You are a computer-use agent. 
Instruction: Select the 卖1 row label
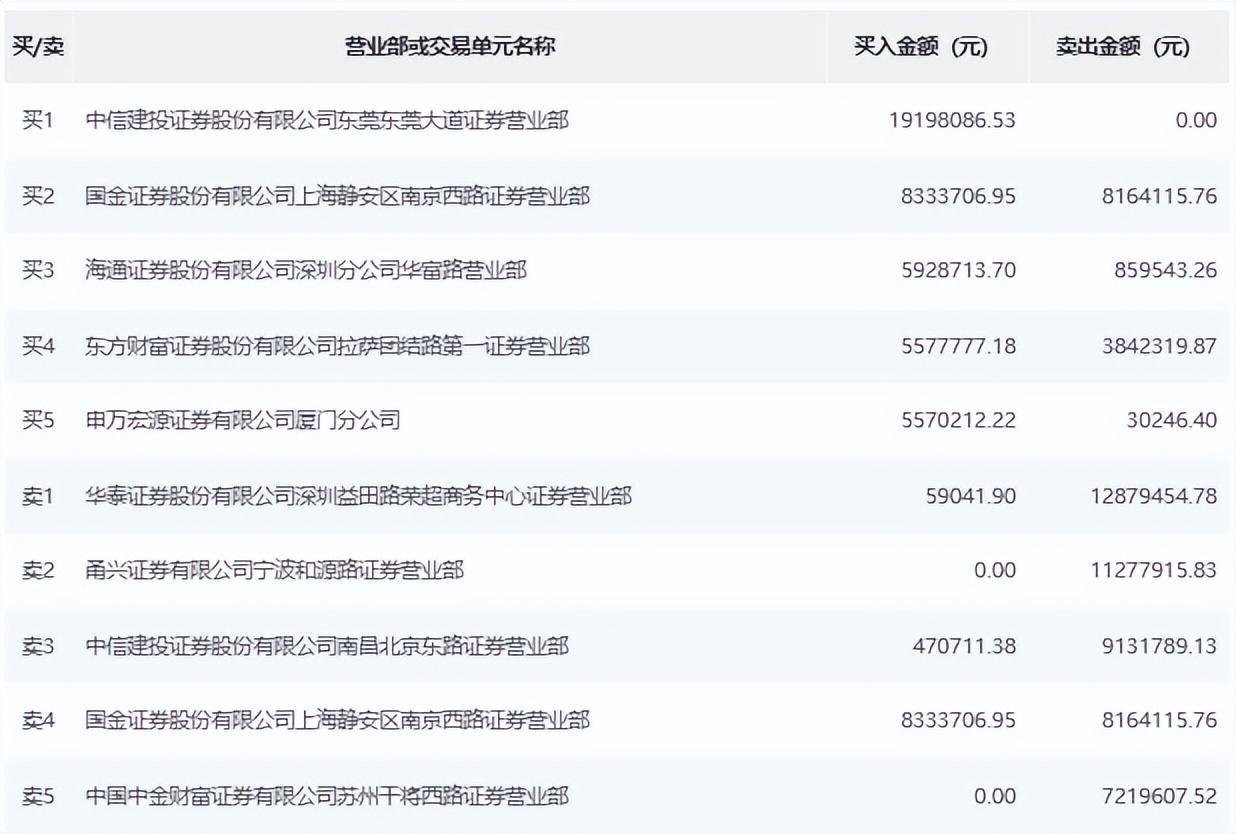point(38,495)
